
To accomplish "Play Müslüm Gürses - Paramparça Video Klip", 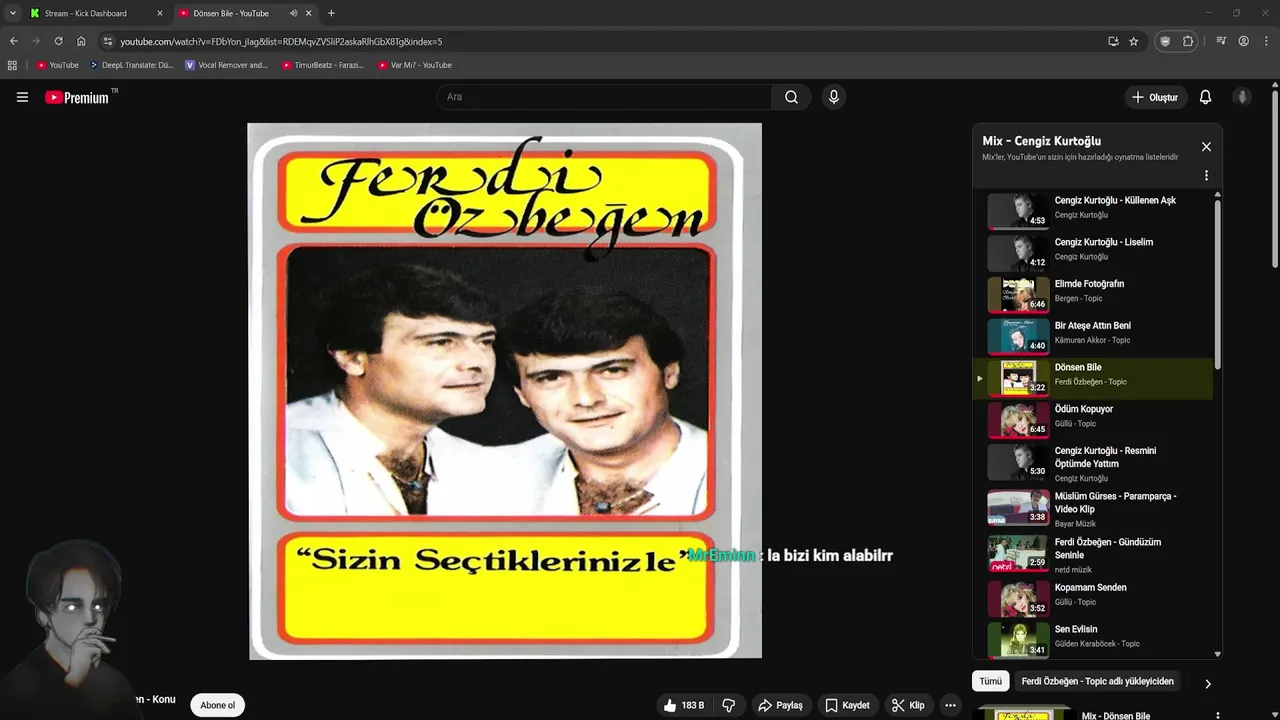I will pyautogui.click(x=1094, y=508).
